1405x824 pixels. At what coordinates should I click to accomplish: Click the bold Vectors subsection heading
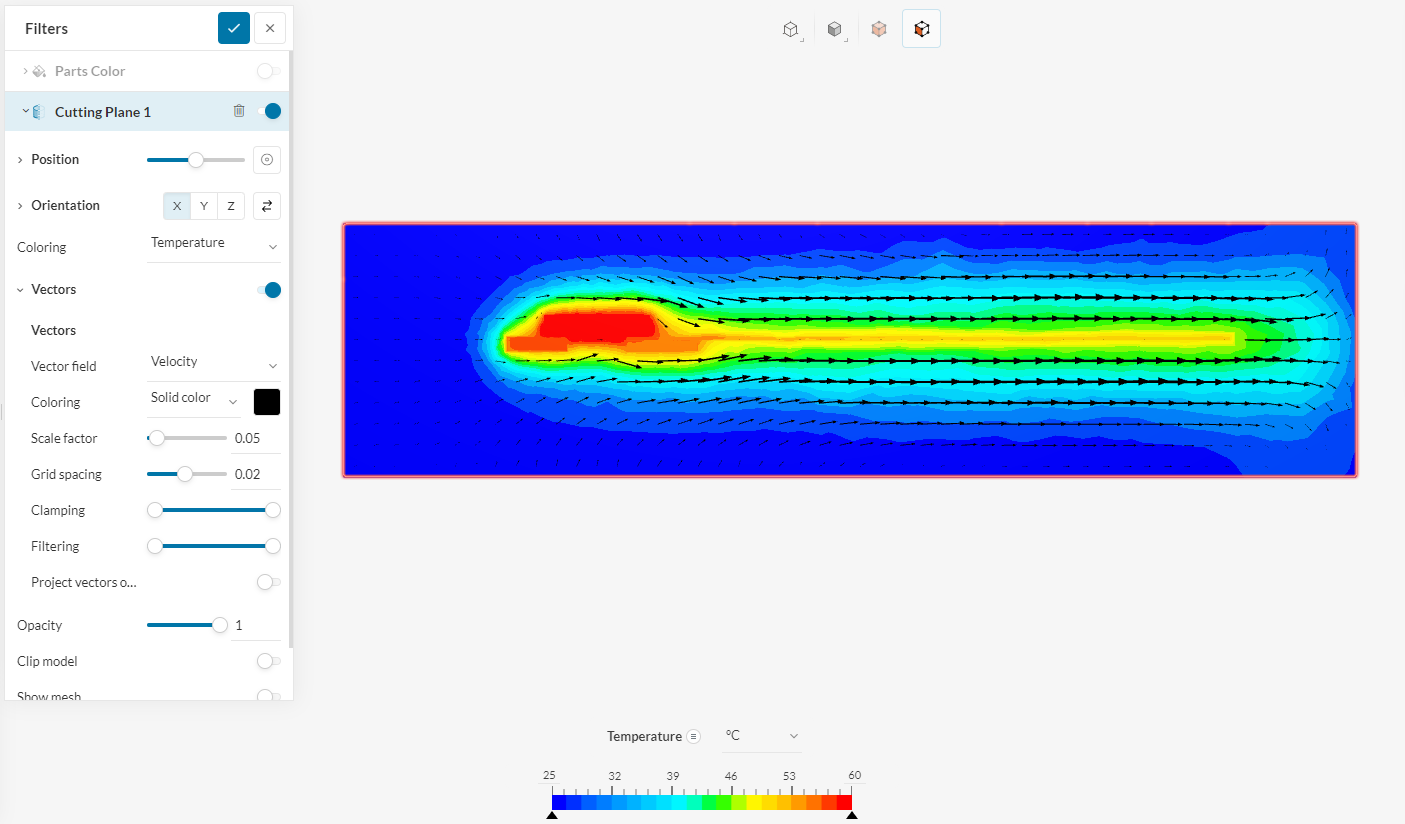click(53, 330)
